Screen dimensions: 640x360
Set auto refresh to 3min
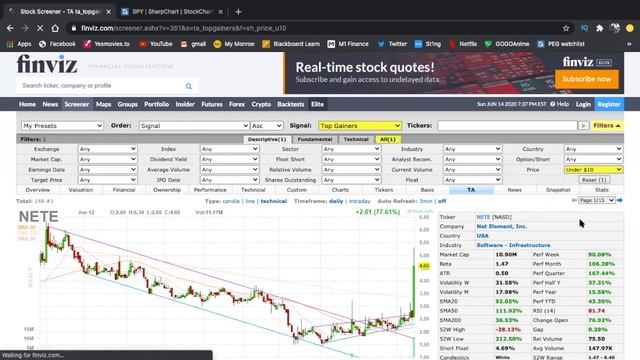(x=426, y=201)
